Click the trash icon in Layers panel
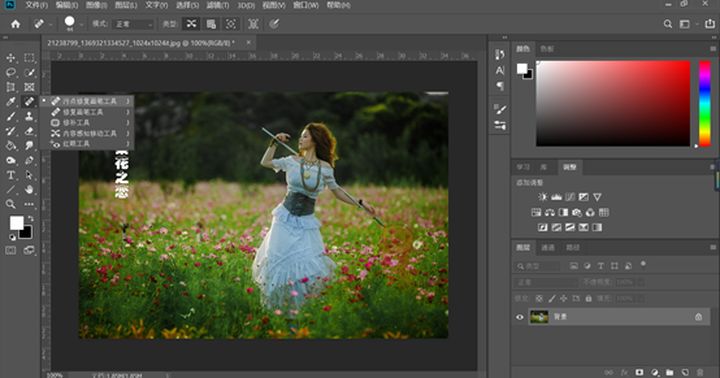Screen dimensions: 720x378 tap(700, 372)
